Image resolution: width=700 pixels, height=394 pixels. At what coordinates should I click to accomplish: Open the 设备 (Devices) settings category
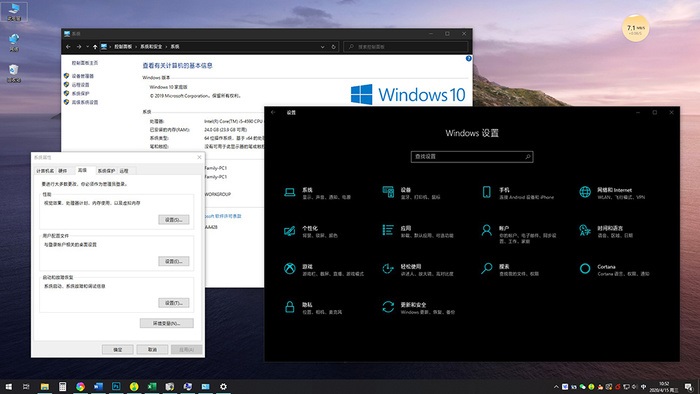tap(411, 193)
